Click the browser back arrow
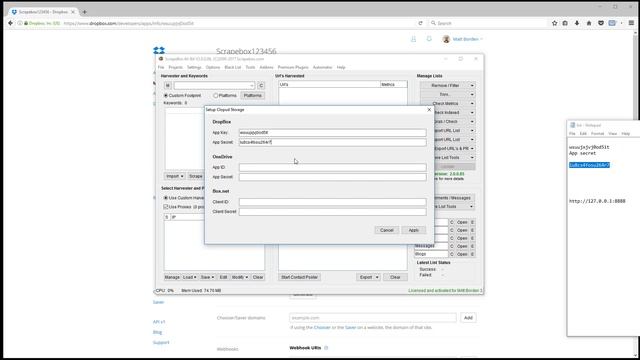 [x=10, y=23]
